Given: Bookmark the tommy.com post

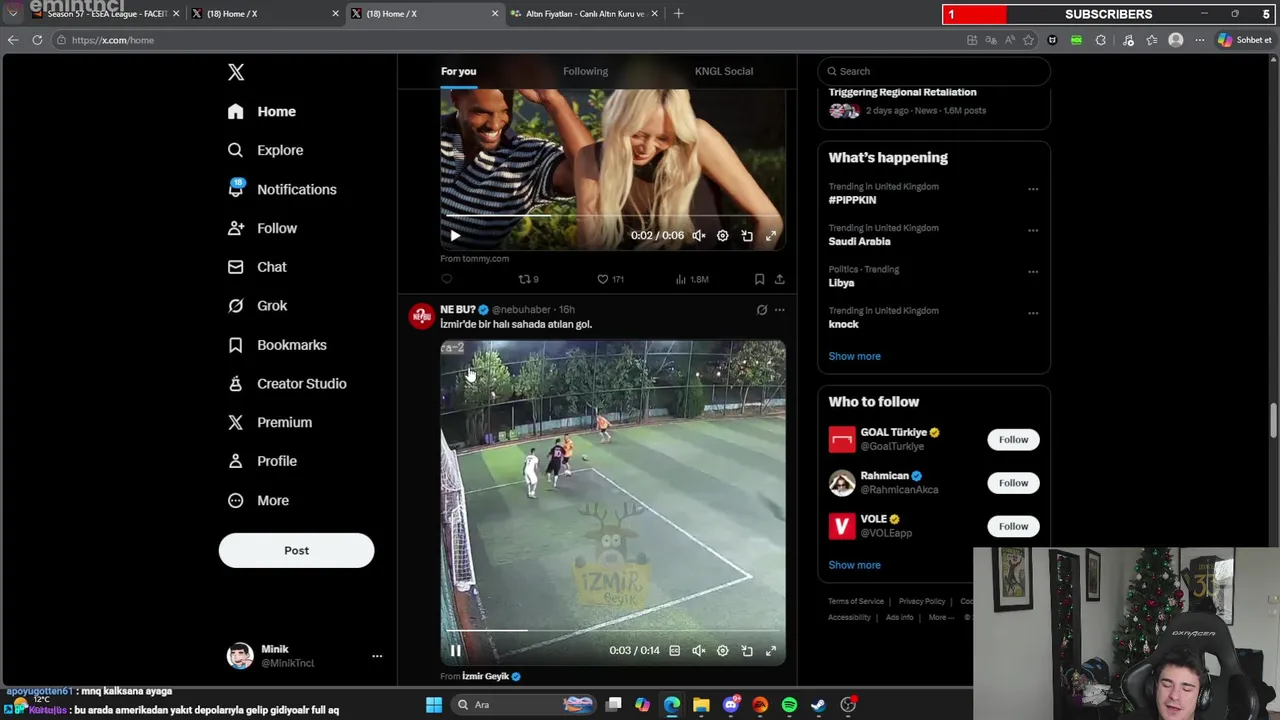Looking at the screenshot, I should tap(759, 279).
